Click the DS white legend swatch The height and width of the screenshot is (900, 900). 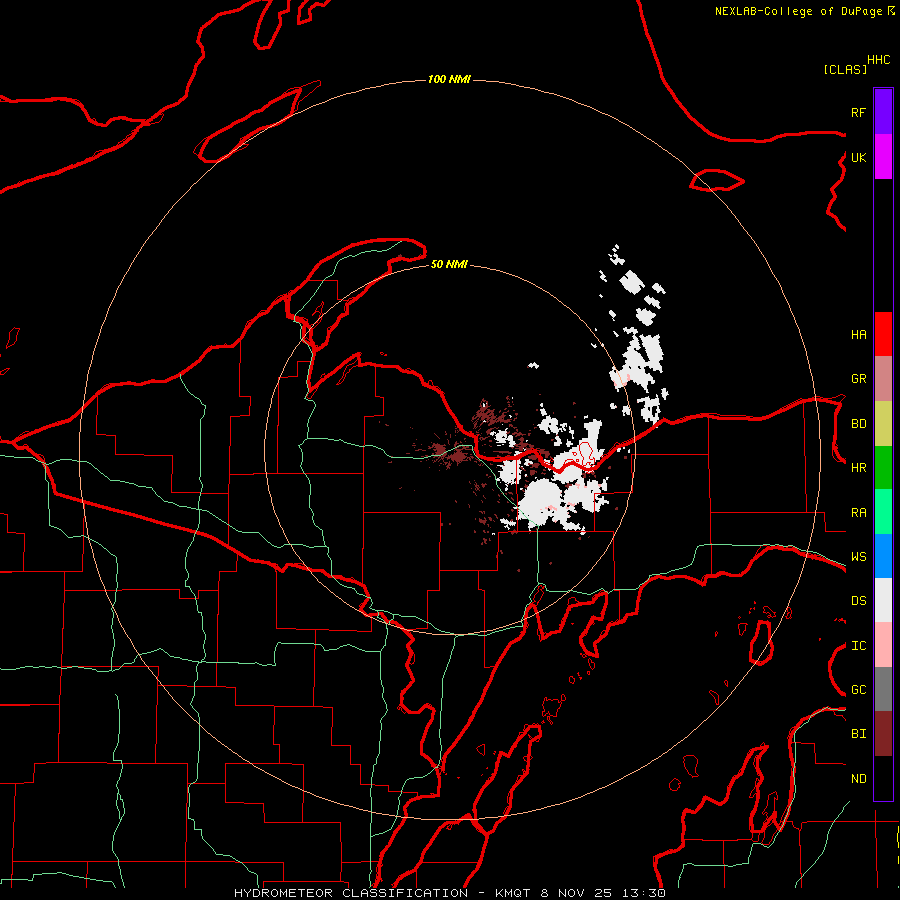(883, 600)
